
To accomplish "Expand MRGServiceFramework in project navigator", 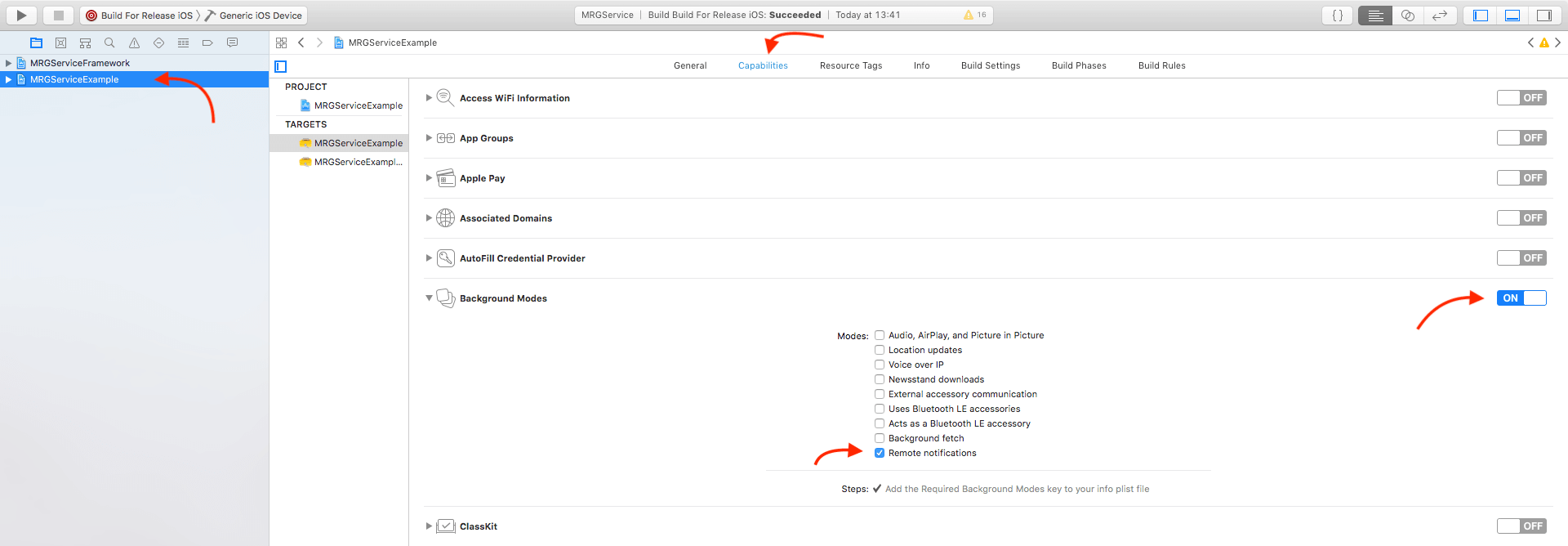I will coord(8,63).
